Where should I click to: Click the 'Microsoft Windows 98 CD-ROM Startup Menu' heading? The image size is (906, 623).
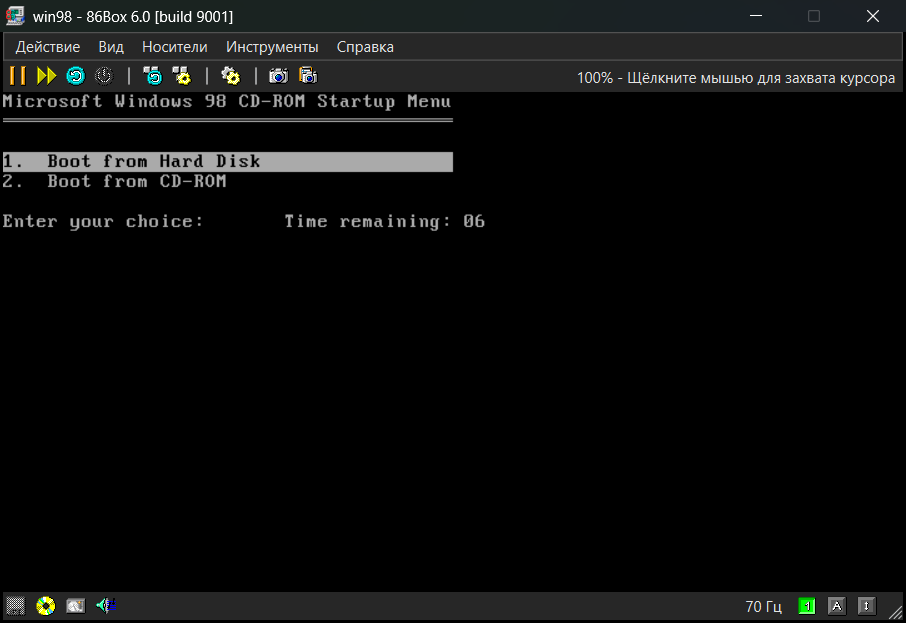click(227, 102)
